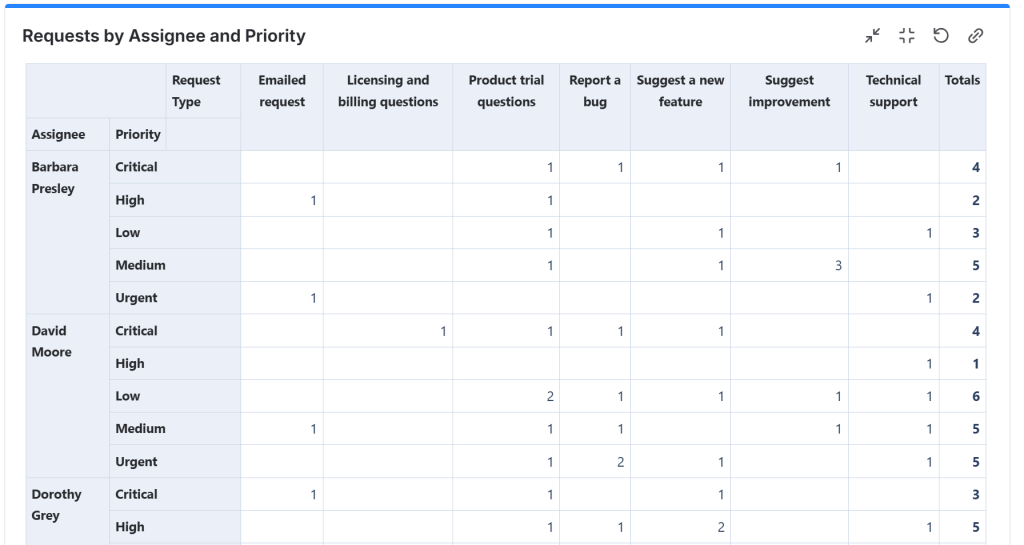Image resolution: width=1024 pixels, height=545 pixels.
Task: Click the Requests by Assignee and Priority title
Action: [164, 36]
